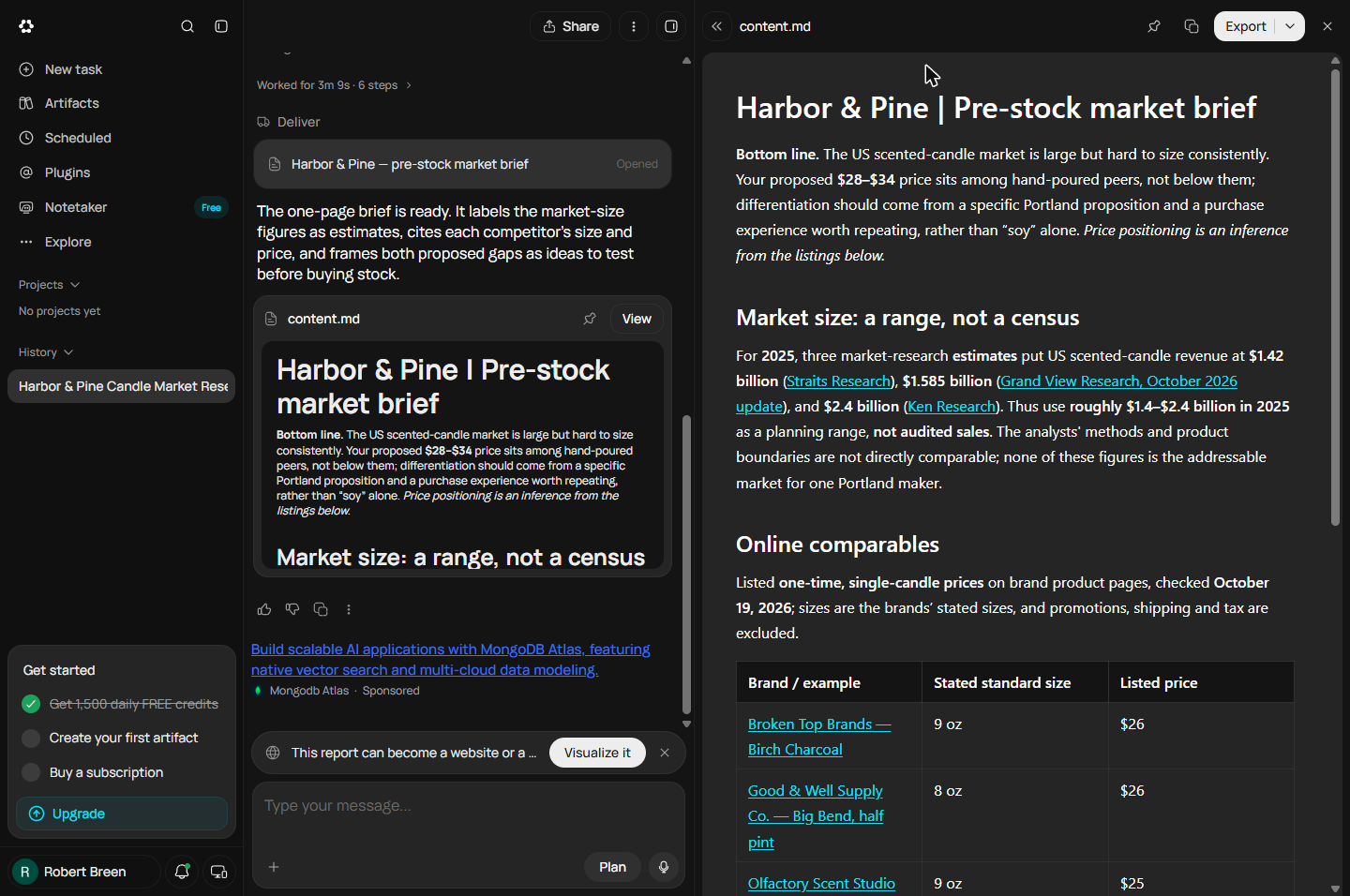Give thumbs up to the response
Viewport: 1350px width, 896px height.
tap(264, 609)
